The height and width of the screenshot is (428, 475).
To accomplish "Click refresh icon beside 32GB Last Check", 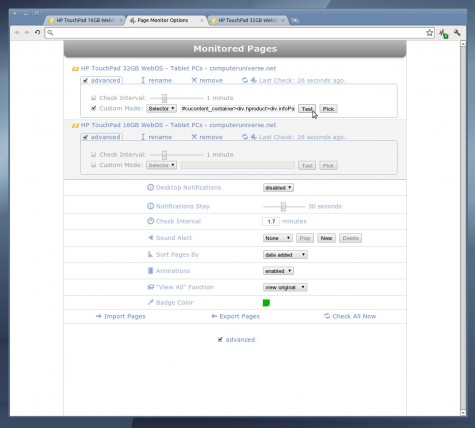I will pyautogui.click(x=245, y=80).
